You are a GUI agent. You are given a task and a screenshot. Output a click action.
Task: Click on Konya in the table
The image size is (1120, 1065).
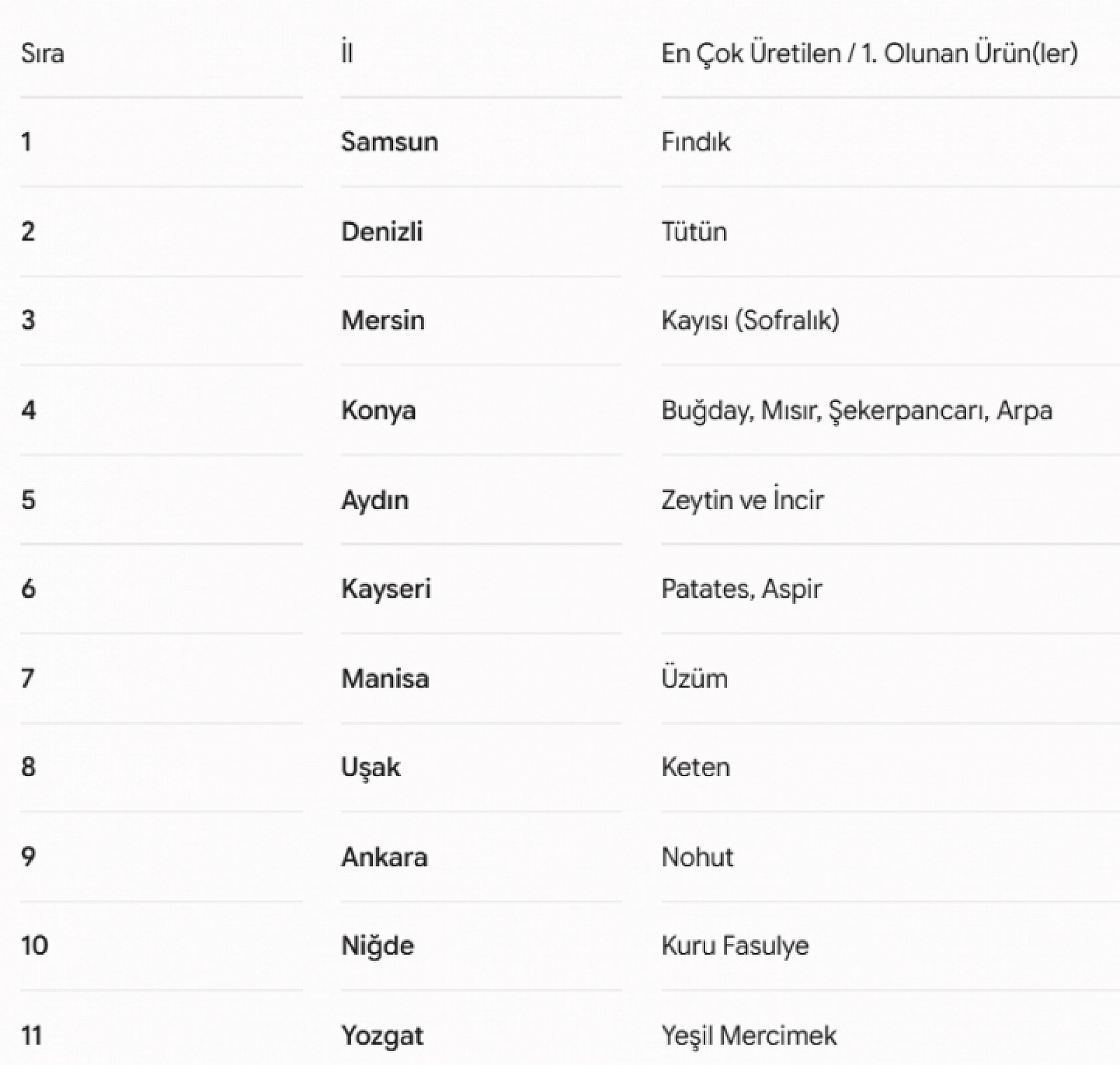pos(378,411)
